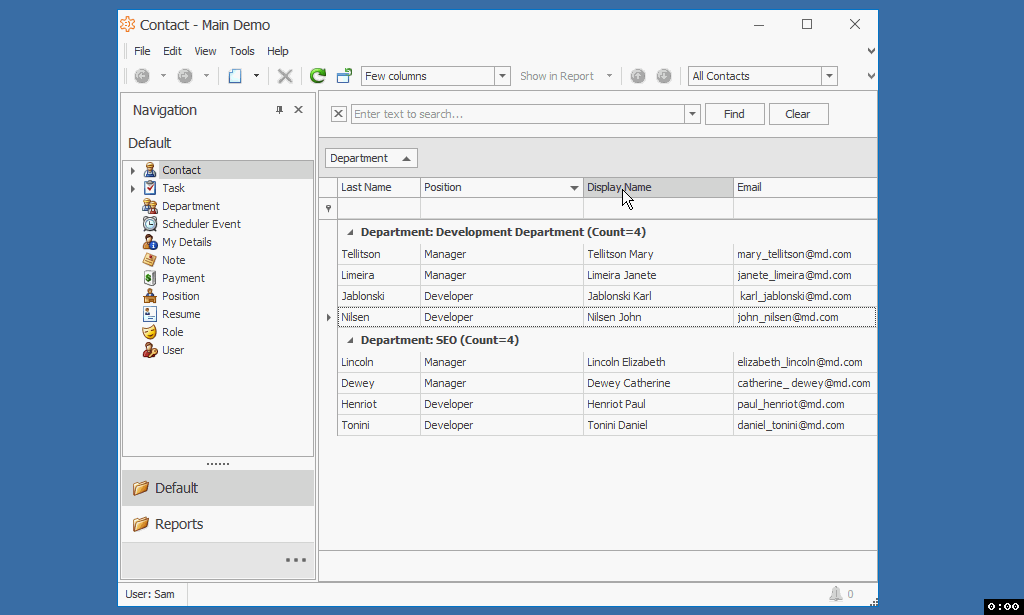Select the Jablonski last name cell
The height and width of the screenshot is (615, 1024).
tap(379, 296)
